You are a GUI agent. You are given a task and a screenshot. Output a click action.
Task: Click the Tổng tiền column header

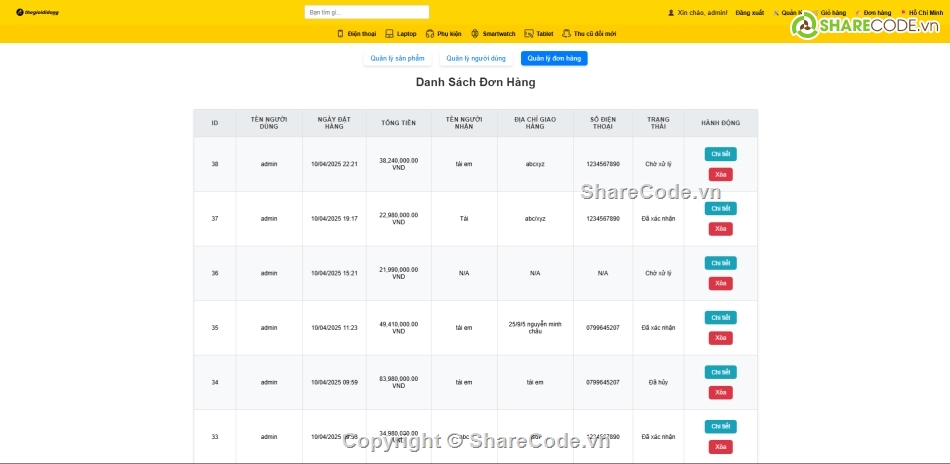[x=398, y=123]
